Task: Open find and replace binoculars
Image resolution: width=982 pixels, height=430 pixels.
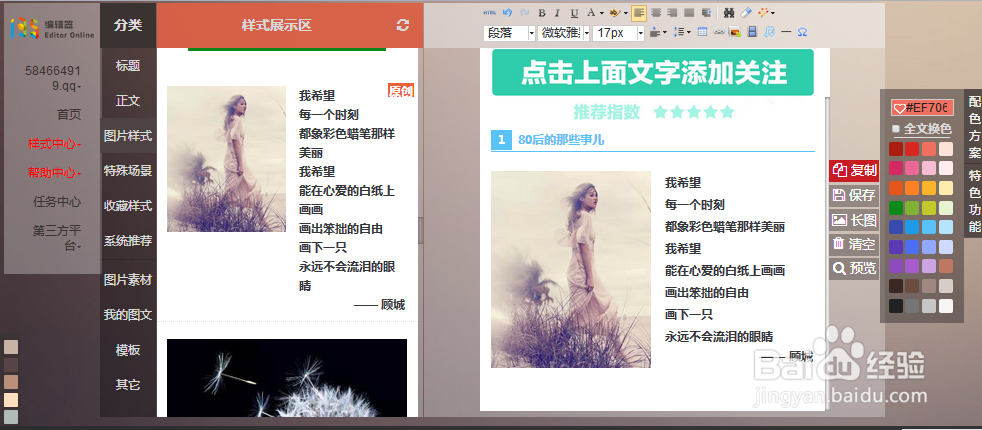Action: tap(729, 13)
